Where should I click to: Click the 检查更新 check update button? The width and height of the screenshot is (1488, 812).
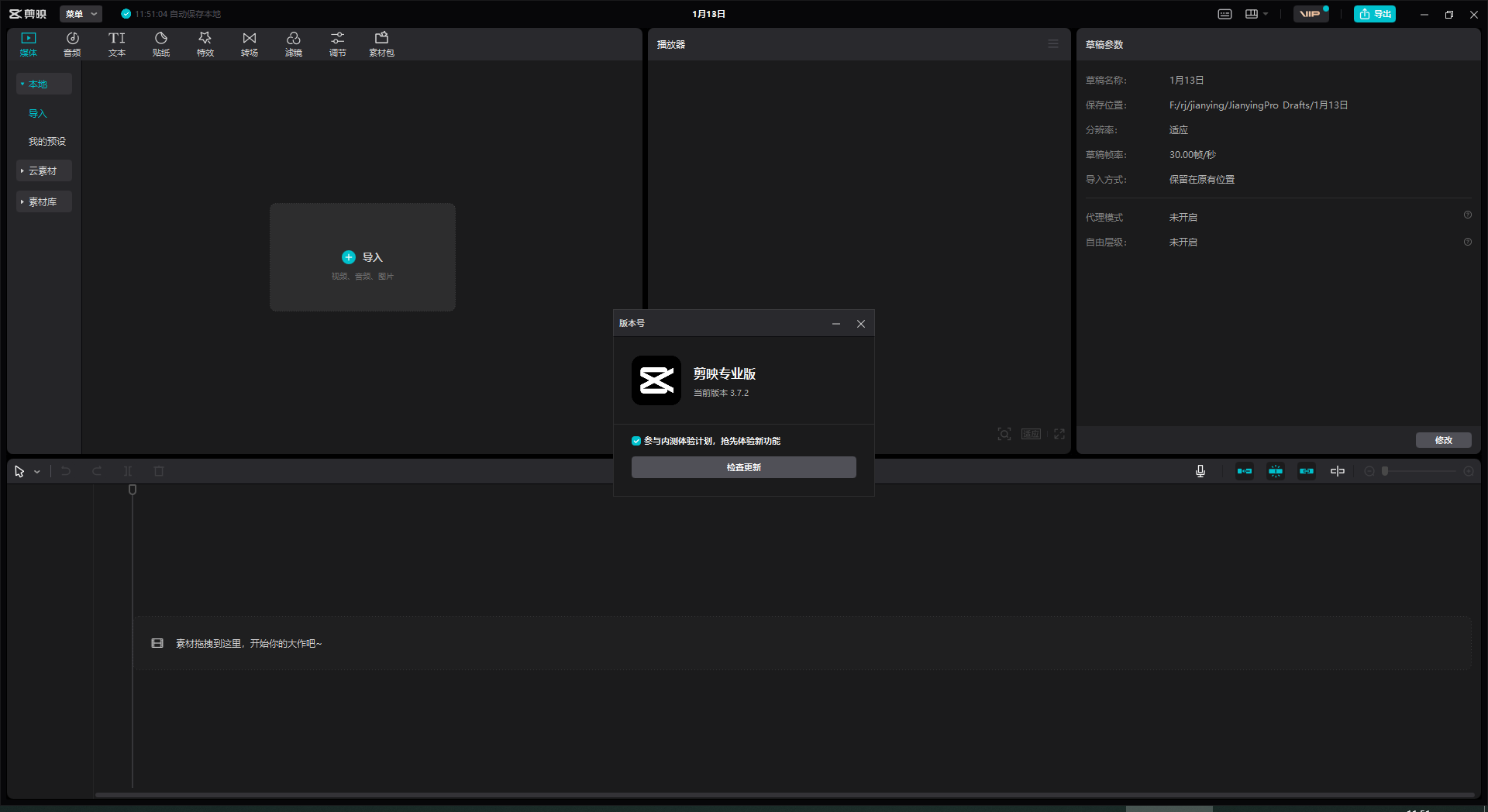pyautogui.click(x=744, y=467)
